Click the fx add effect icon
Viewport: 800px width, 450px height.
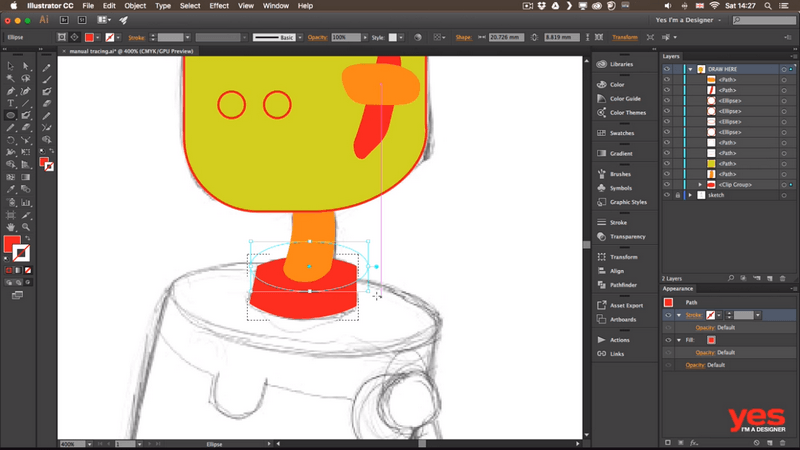point(692,442)
